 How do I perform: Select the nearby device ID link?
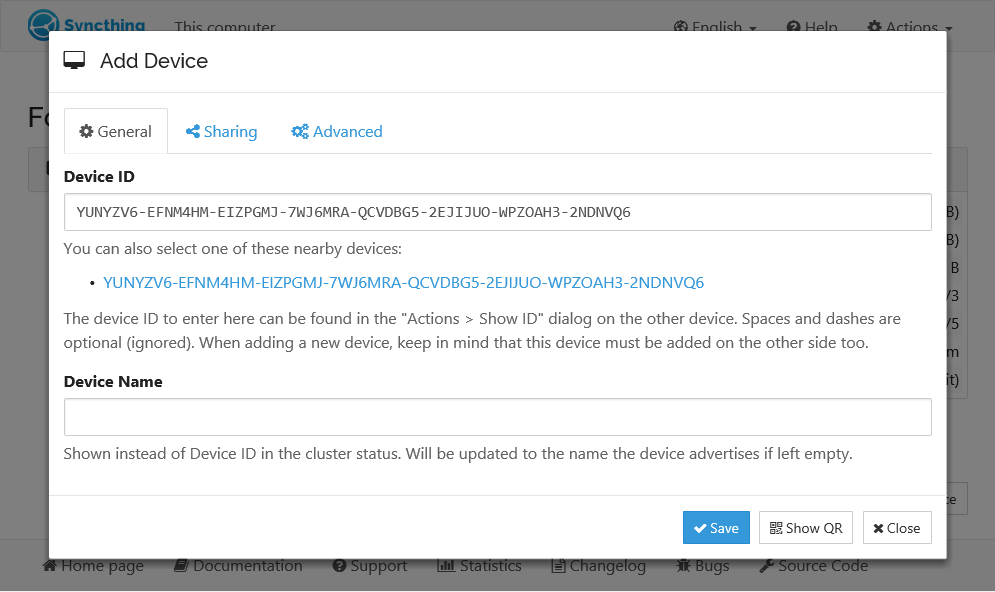[x=403, y=283]
